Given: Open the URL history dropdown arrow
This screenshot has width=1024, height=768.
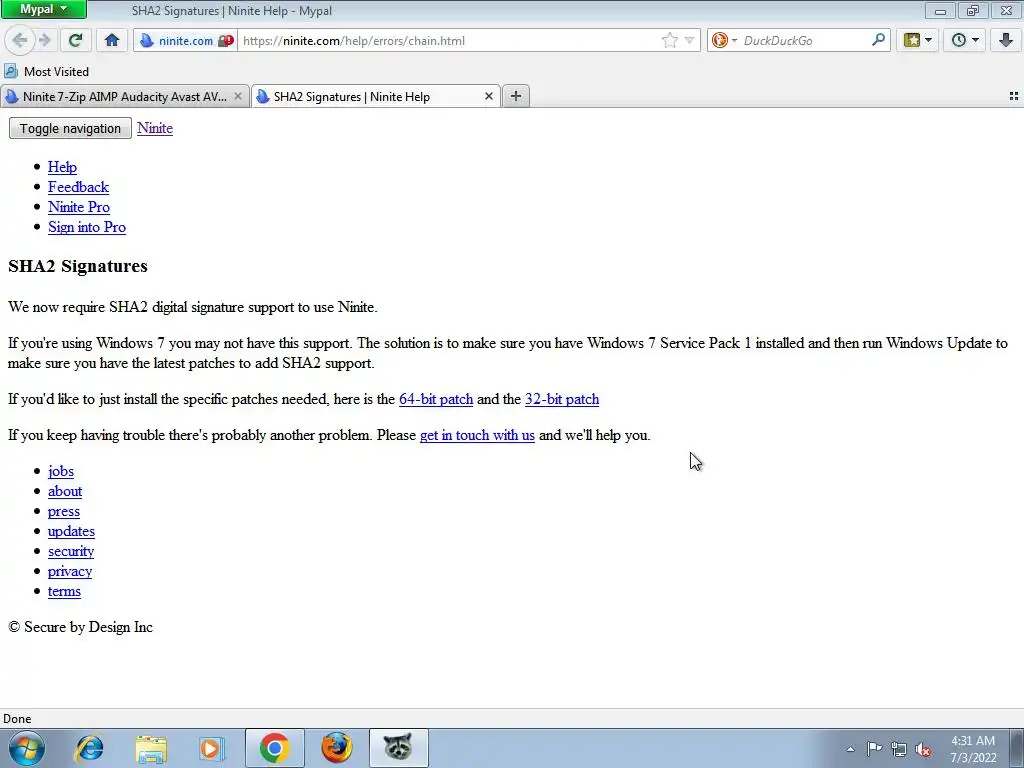Looking at the screenshot, I should [689, 40].
